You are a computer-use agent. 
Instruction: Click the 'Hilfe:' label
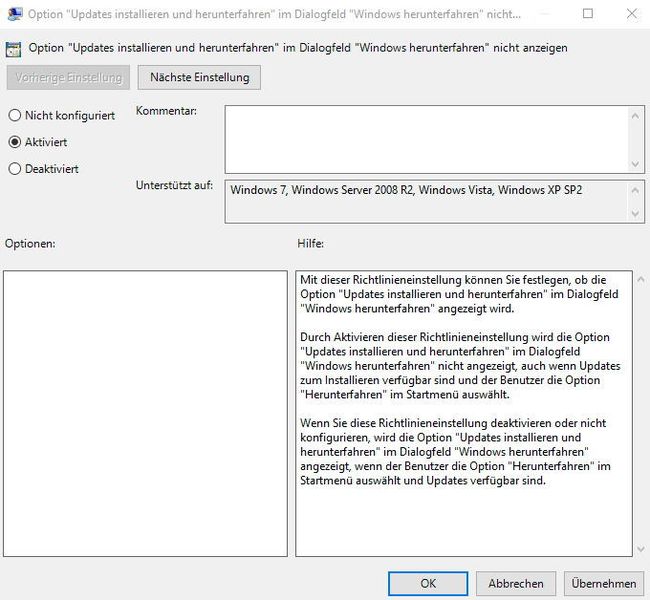click(310, 243)
